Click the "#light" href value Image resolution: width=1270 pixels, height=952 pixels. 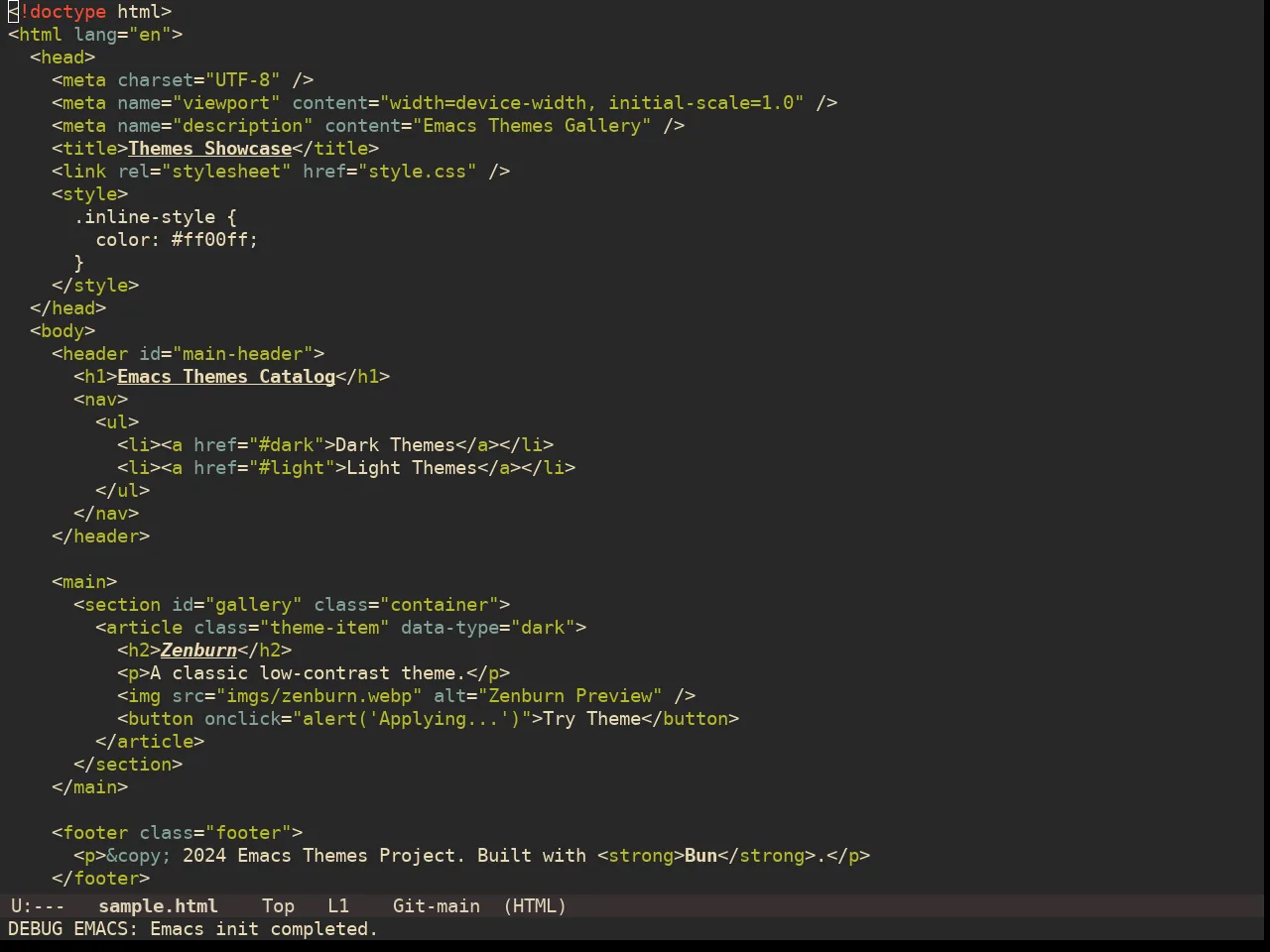pos(292,468)
